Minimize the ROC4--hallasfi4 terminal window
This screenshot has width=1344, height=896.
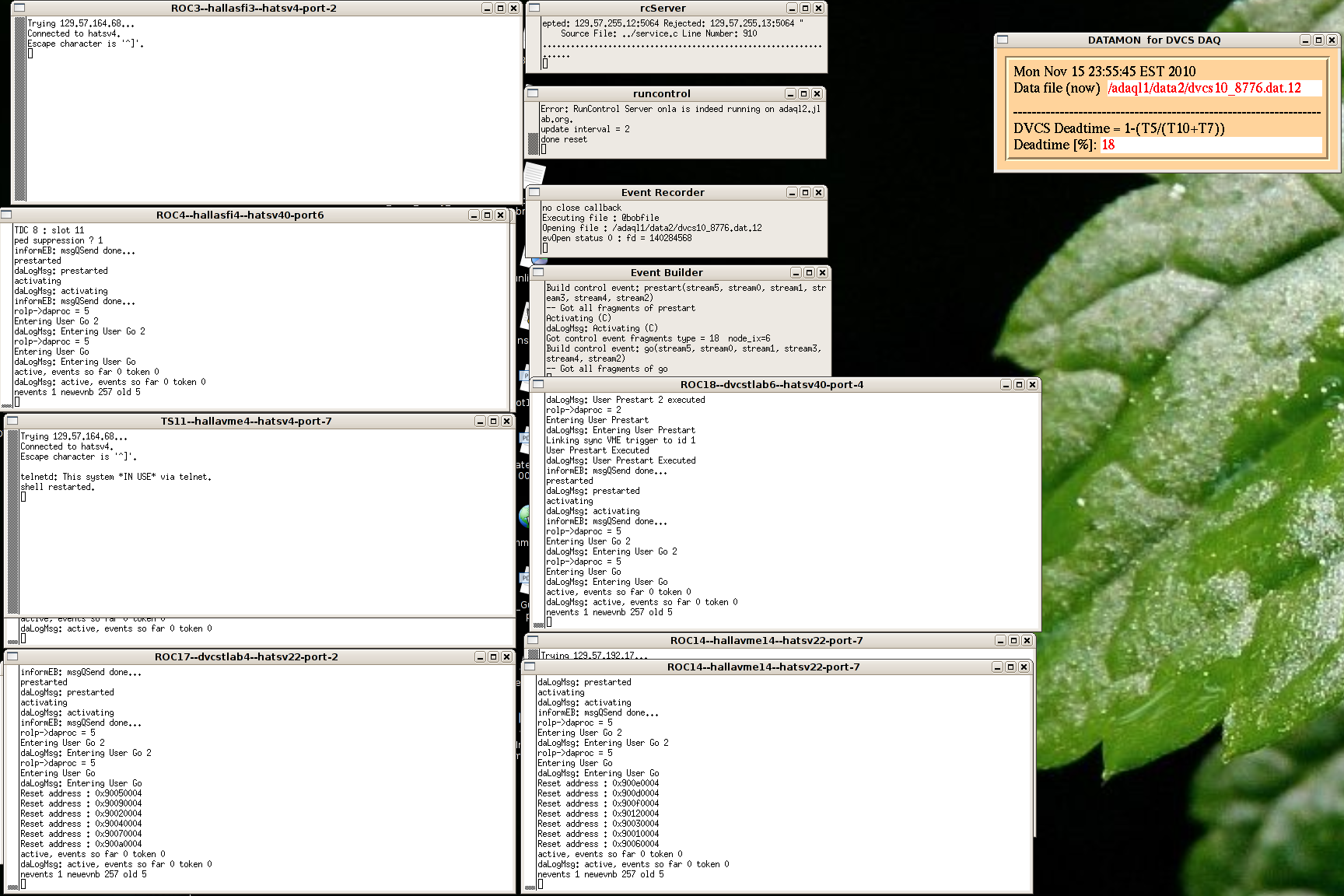(x=474, y=215)
